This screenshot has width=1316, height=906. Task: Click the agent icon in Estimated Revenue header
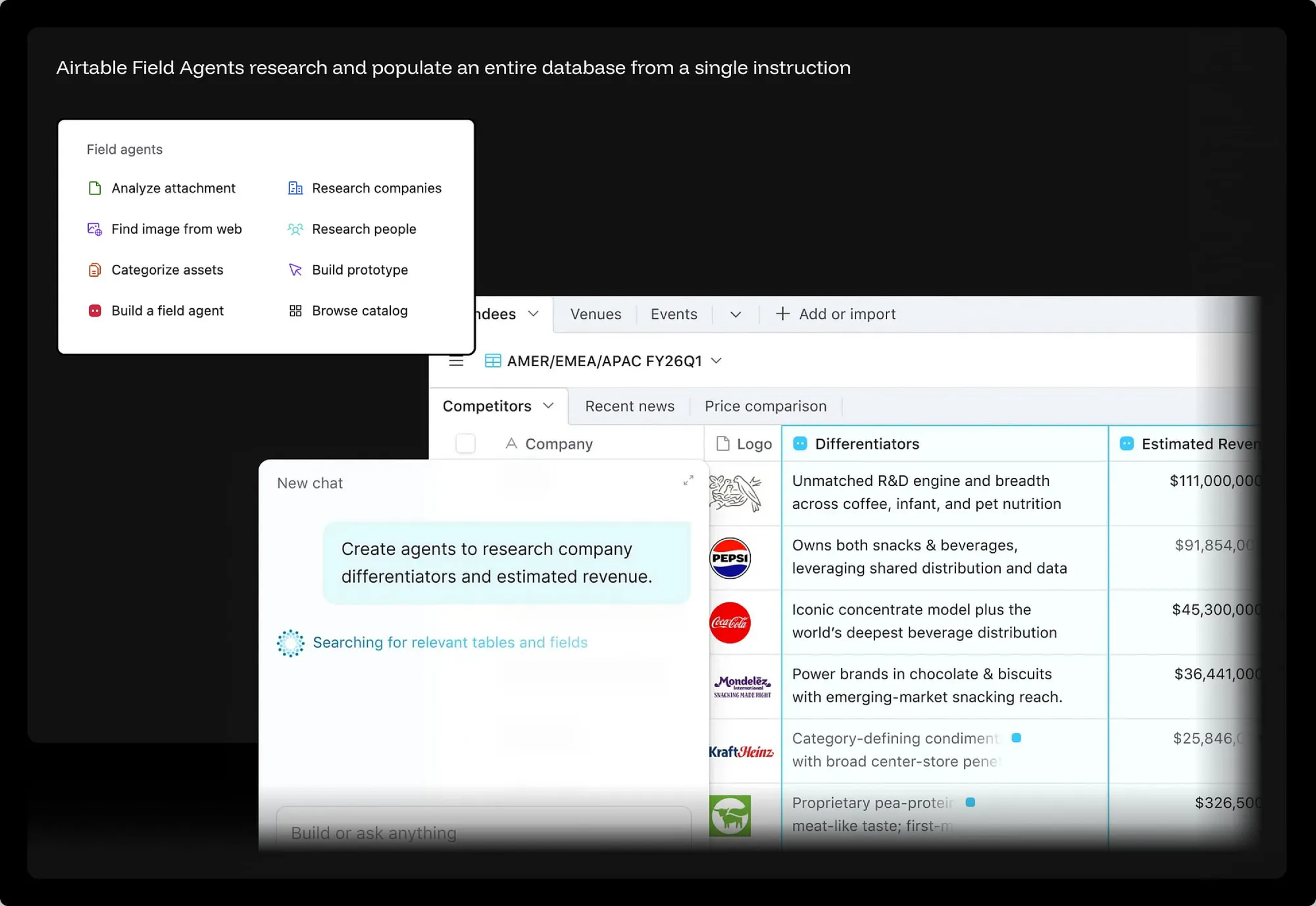tap(1126, 443)
